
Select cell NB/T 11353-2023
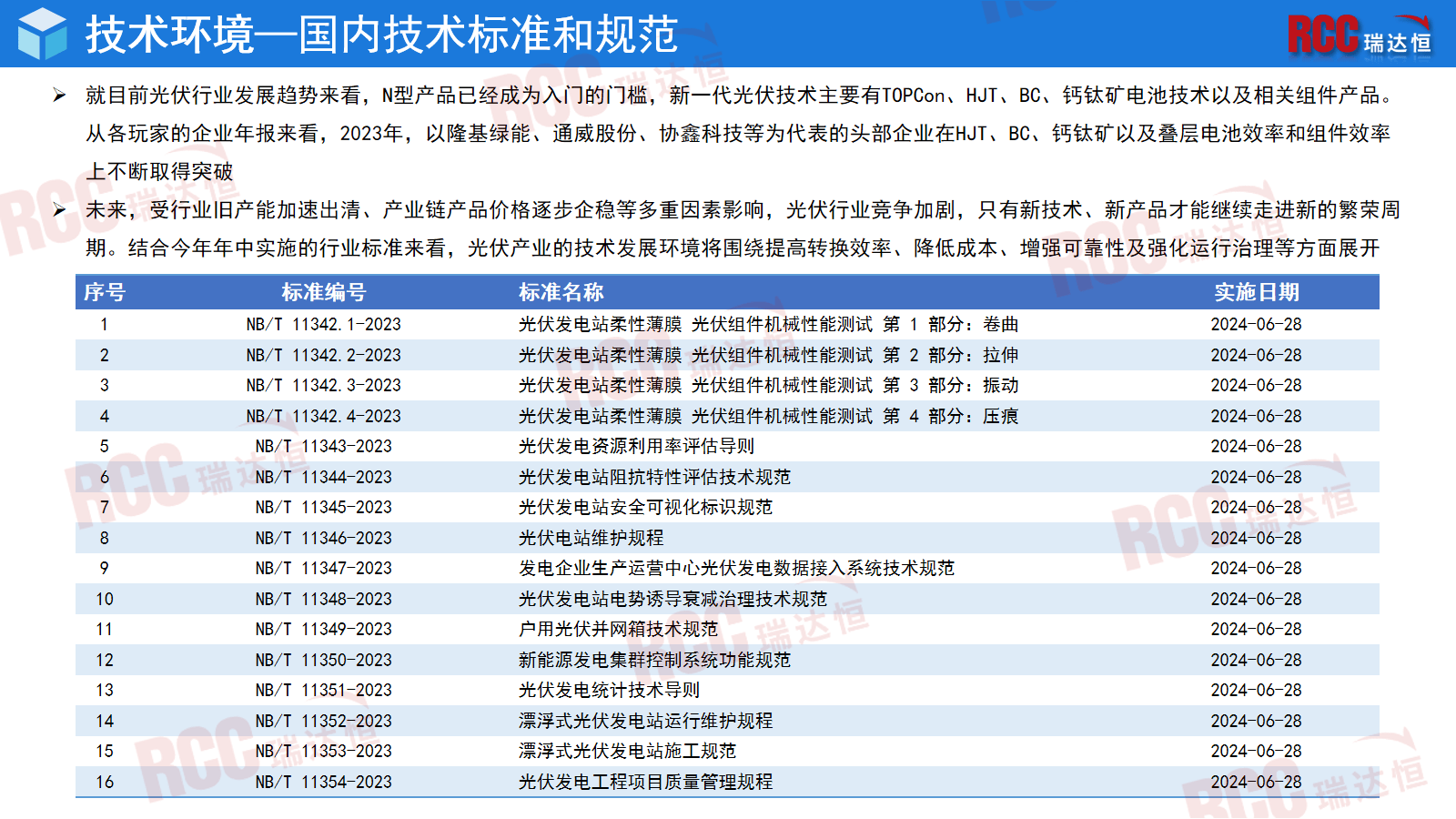click(324, 752)
